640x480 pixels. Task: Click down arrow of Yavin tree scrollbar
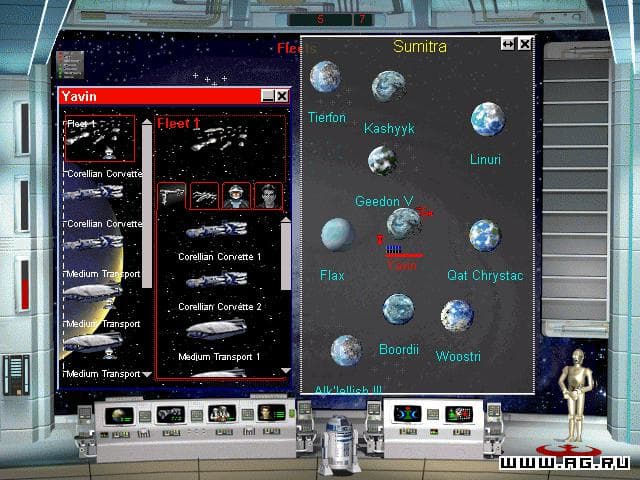[147, 374]
